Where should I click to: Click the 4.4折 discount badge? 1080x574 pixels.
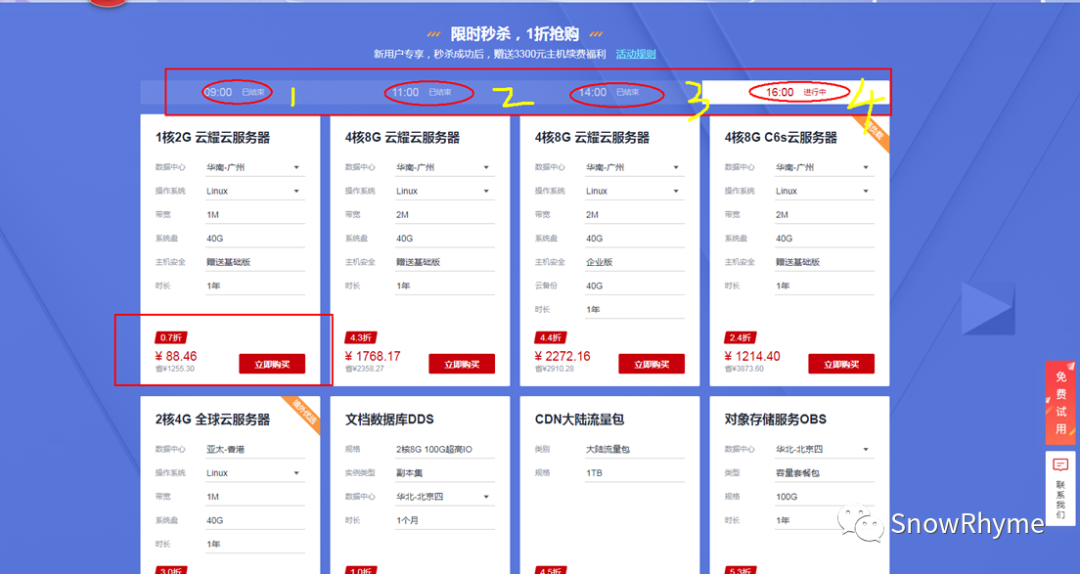click(550, 338)
